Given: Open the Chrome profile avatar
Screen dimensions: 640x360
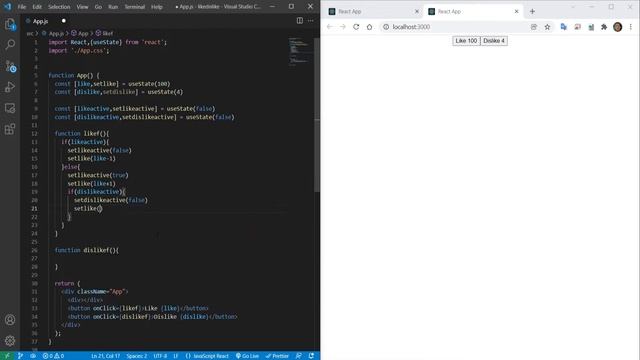Looking at the screenshot, I should pos(618,27).
